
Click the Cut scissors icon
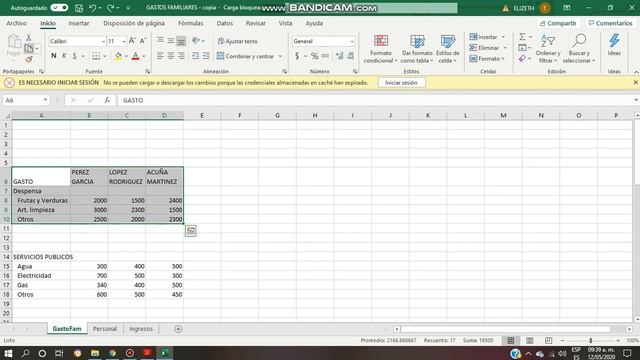(29, 38)
